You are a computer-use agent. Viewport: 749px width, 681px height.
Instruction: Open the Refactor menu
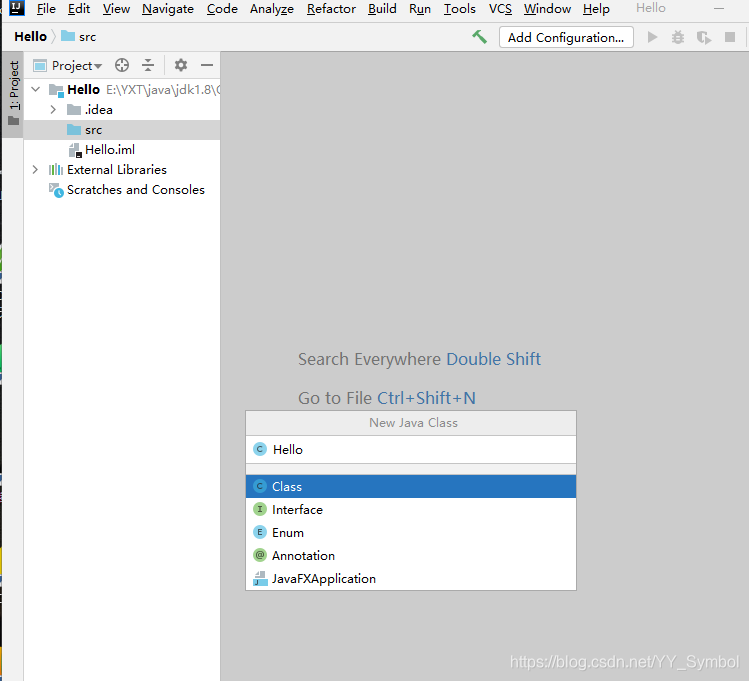[331, 9]
